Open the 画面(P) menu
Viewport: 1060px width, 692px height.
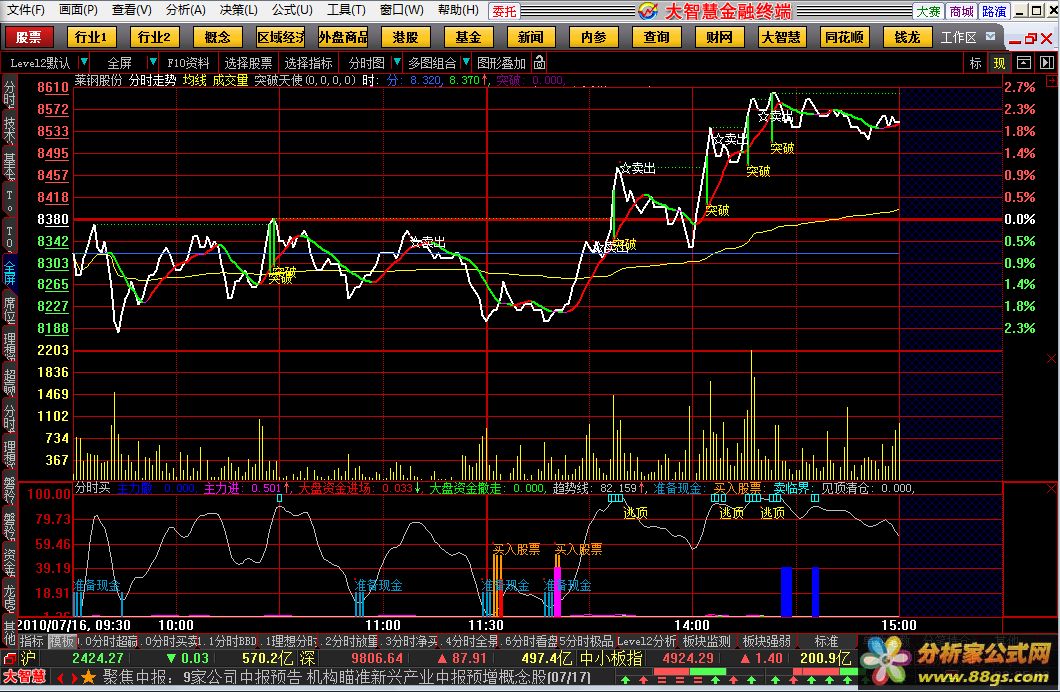click(78, 10)
